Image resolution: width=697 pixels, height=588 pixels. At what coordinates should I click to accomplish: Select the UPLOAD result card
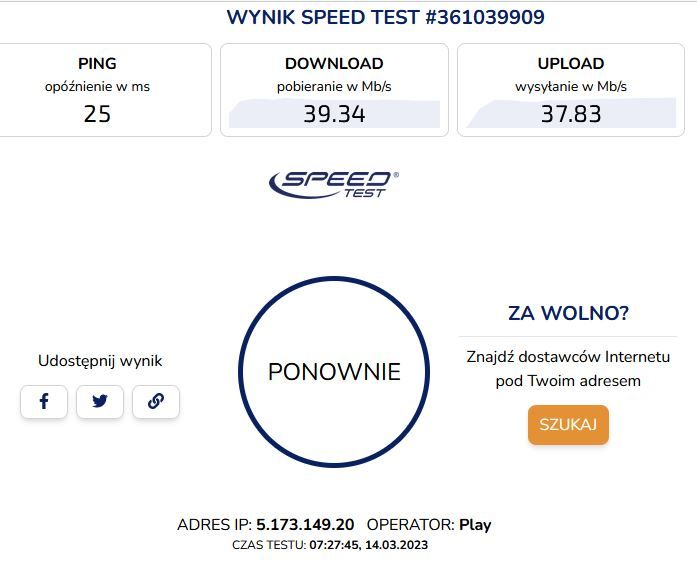[x=571, y=90]
